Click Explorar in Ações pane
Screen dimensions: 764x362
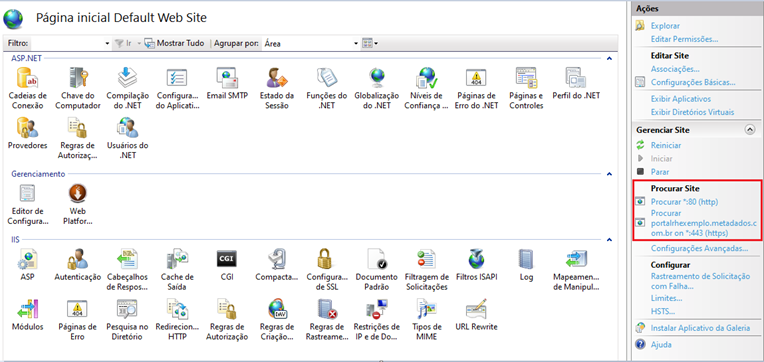click(665, 26)
